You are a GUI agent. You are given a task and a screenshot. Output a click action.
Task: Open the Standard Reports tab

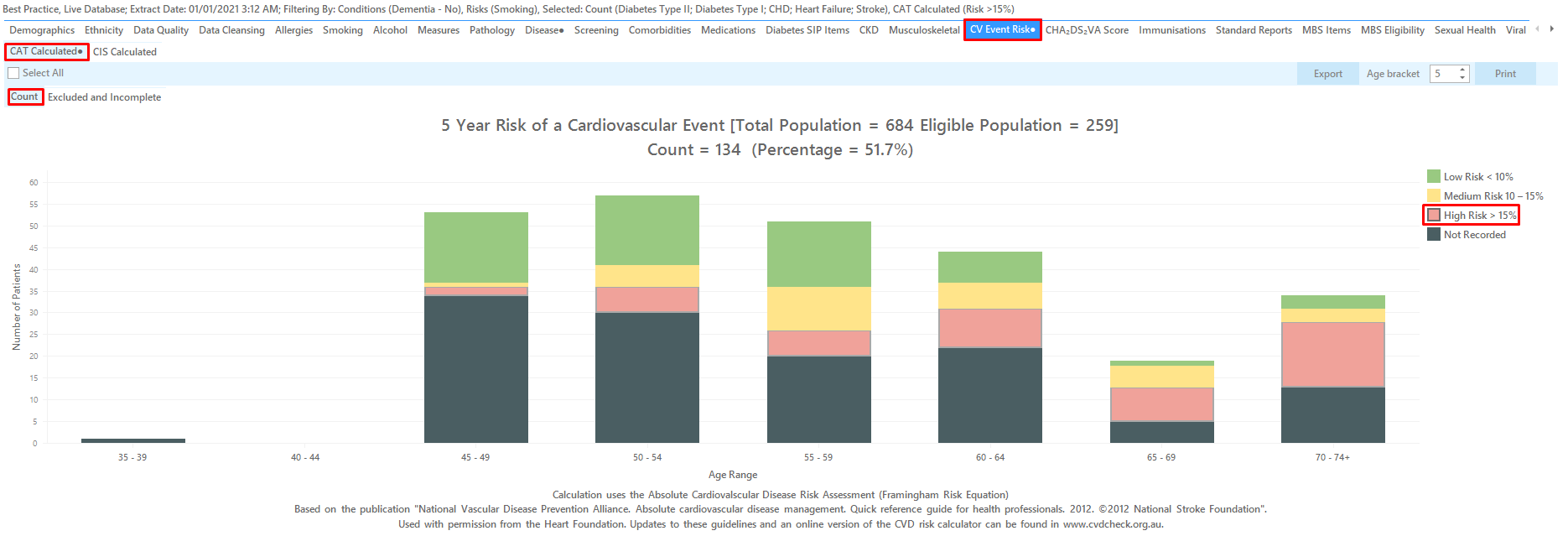1254,30
